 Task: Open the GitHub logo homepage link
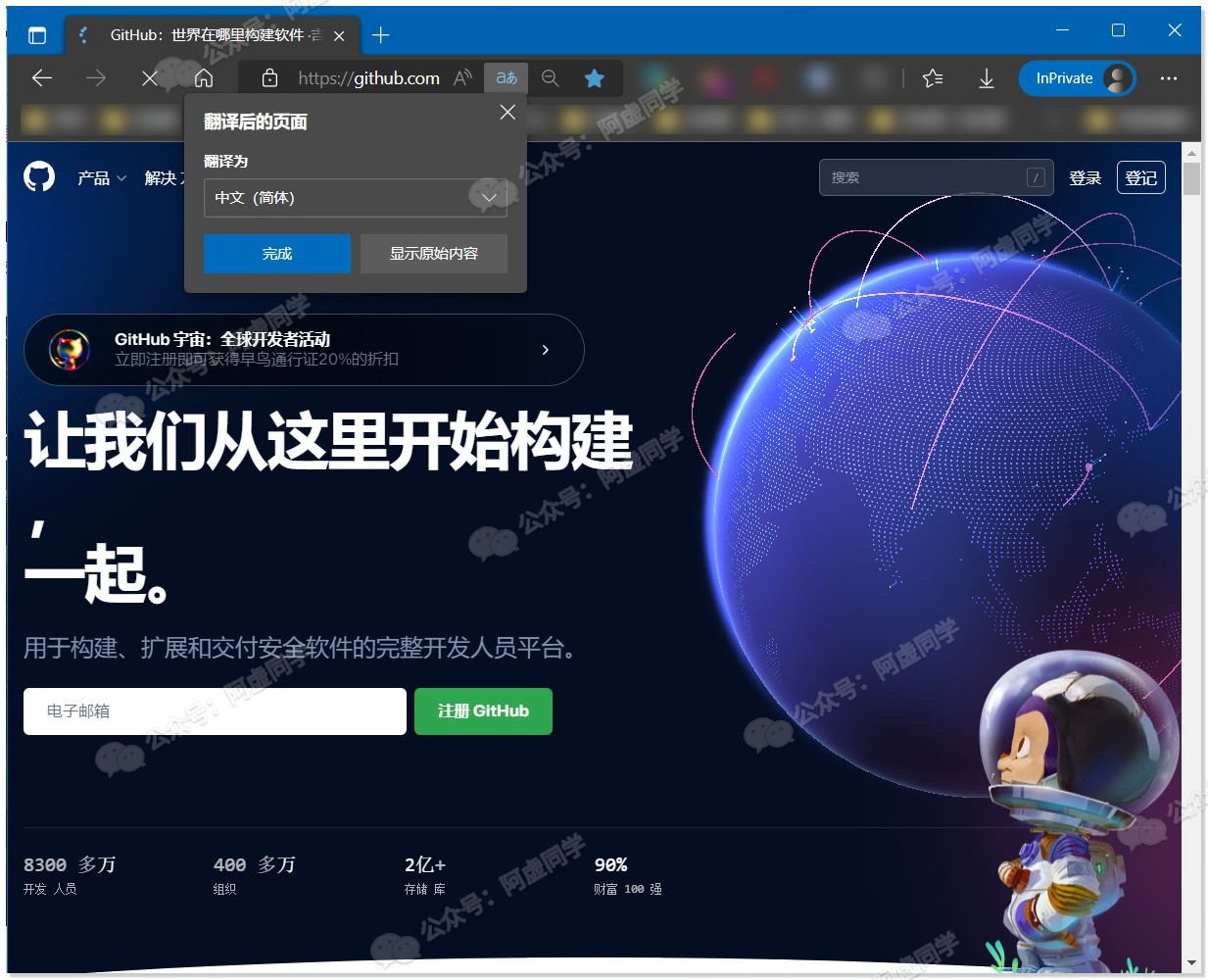click(39, 177)
